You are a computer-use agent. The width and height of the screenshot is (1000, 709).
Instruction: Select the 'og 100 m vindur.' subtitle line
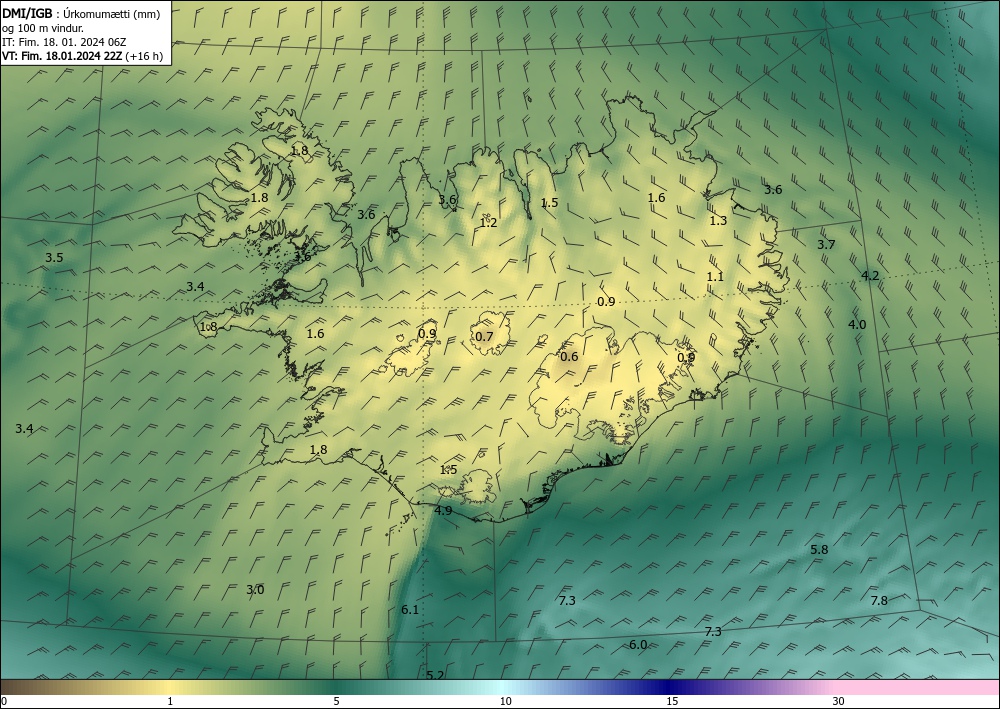[43, 28]
